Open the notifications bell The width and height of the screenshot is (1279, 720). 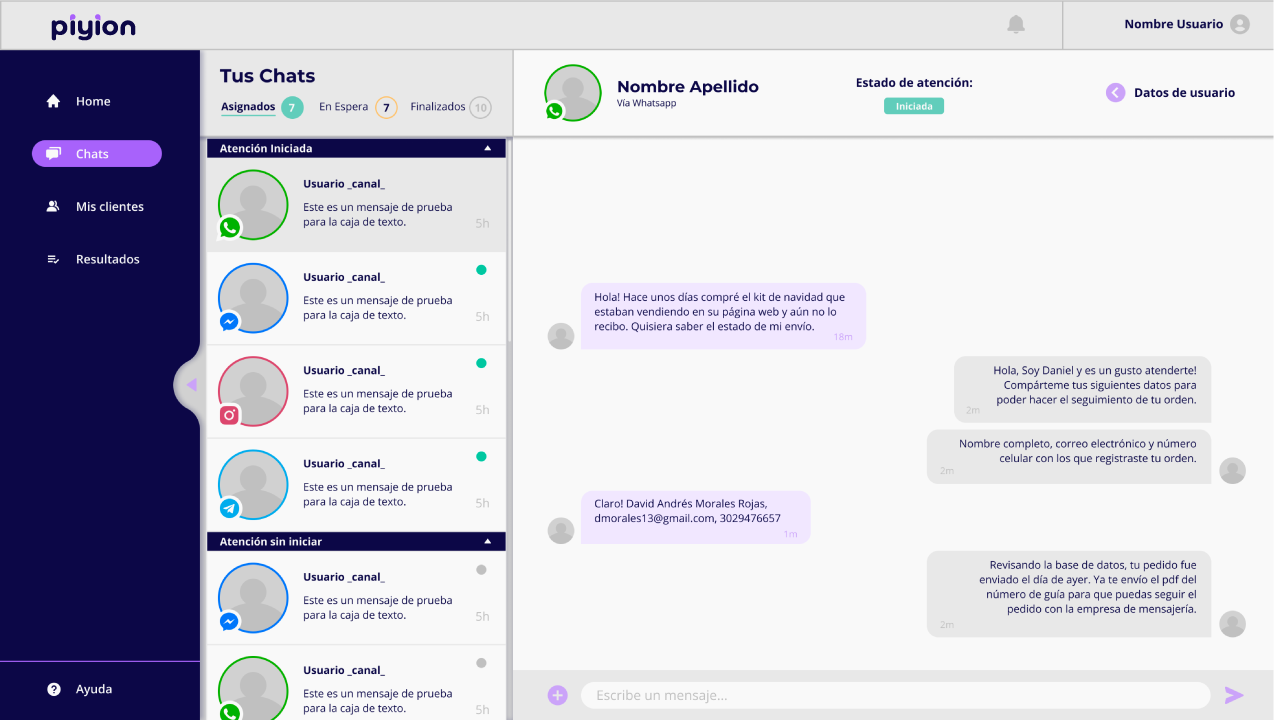(1016, 24)
